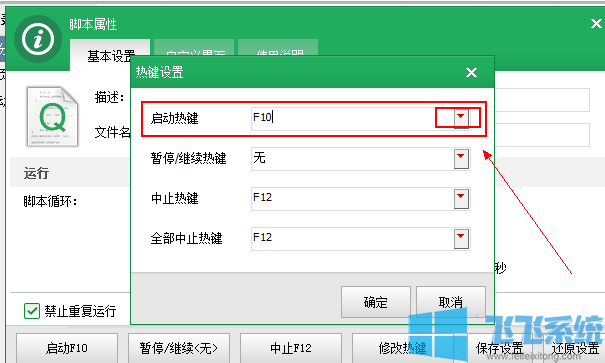605x363 pixels.
Task: Open the 暂停/继续热键 dropdown arrow
Action: pyautogui.click(x=461, y=159)
